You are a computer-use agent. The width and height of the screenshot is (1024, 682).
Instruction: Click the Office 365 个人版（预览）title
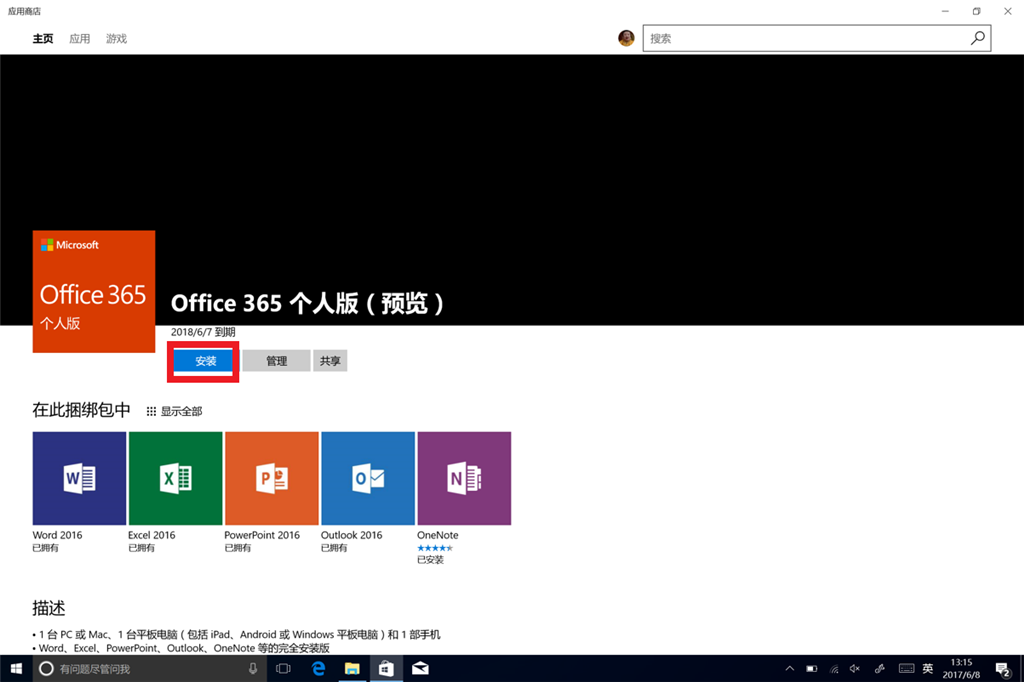coord(308,304)
